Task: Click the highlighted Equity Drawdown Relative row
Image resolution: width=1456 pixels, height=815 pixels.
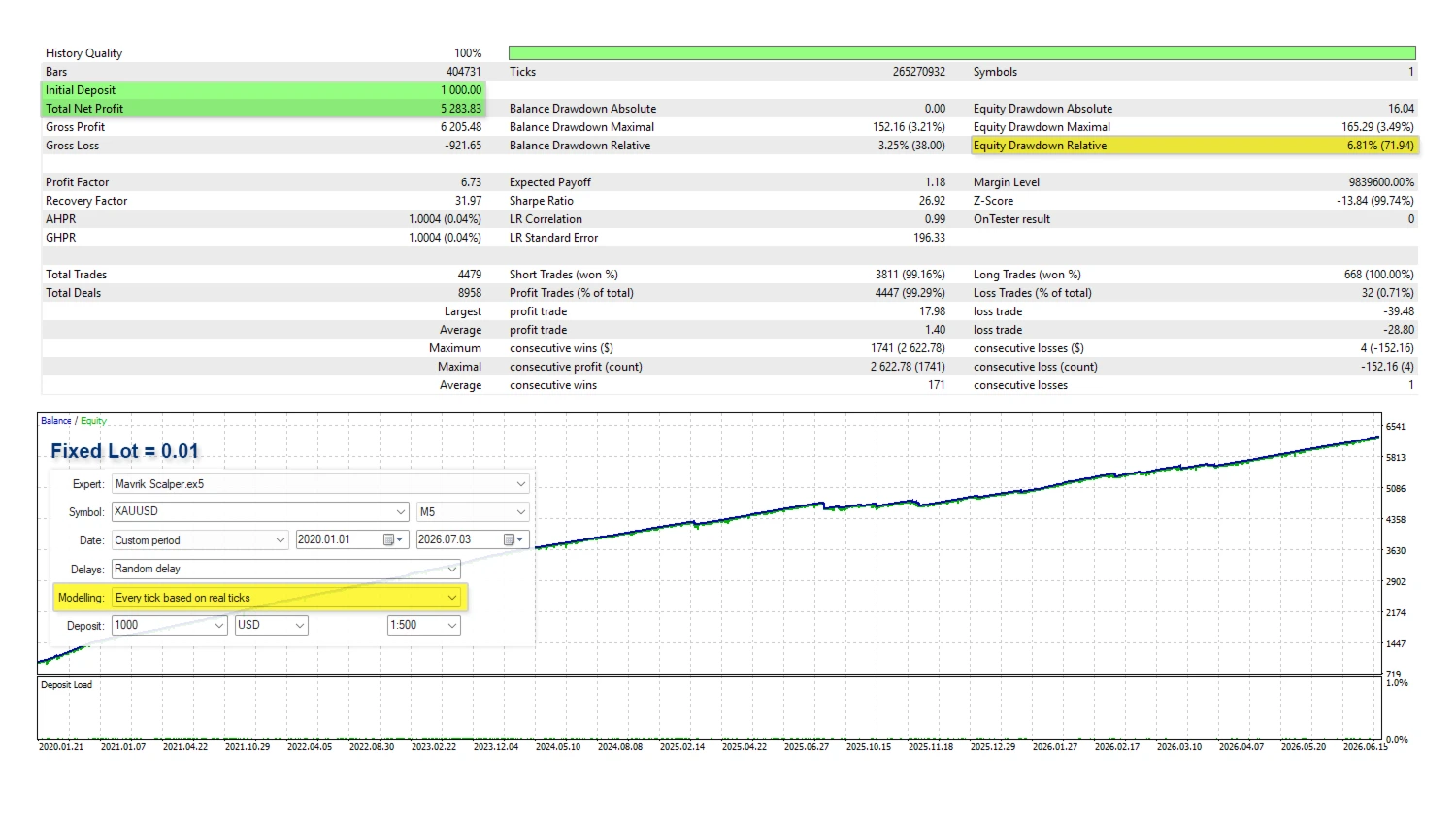Action: tap(1195, 146)
